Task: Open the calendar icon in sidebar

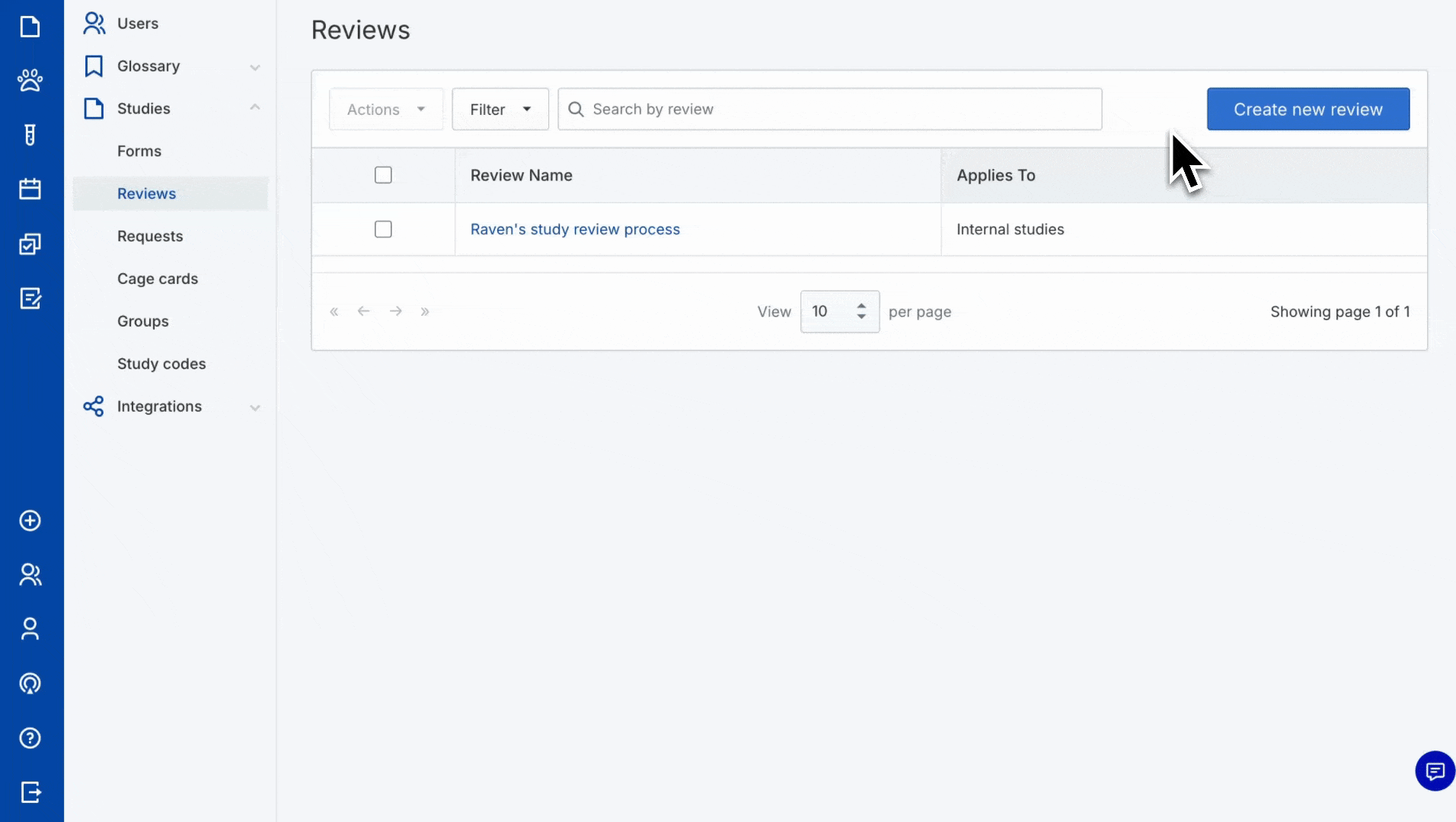Action: click(30, 189)
